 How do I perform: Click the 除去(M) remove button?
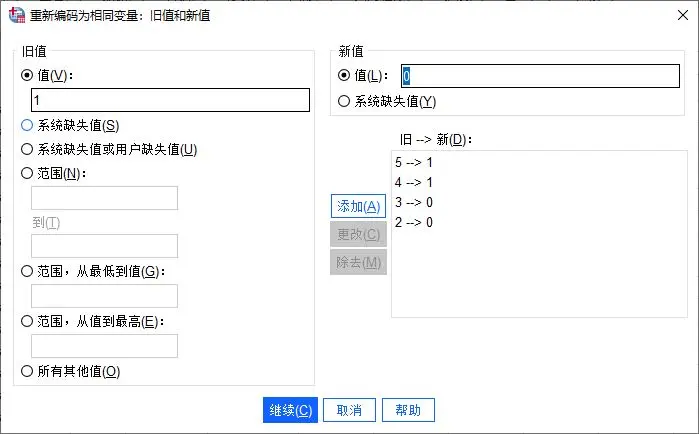pyautogui.click(x=358, y=262)
